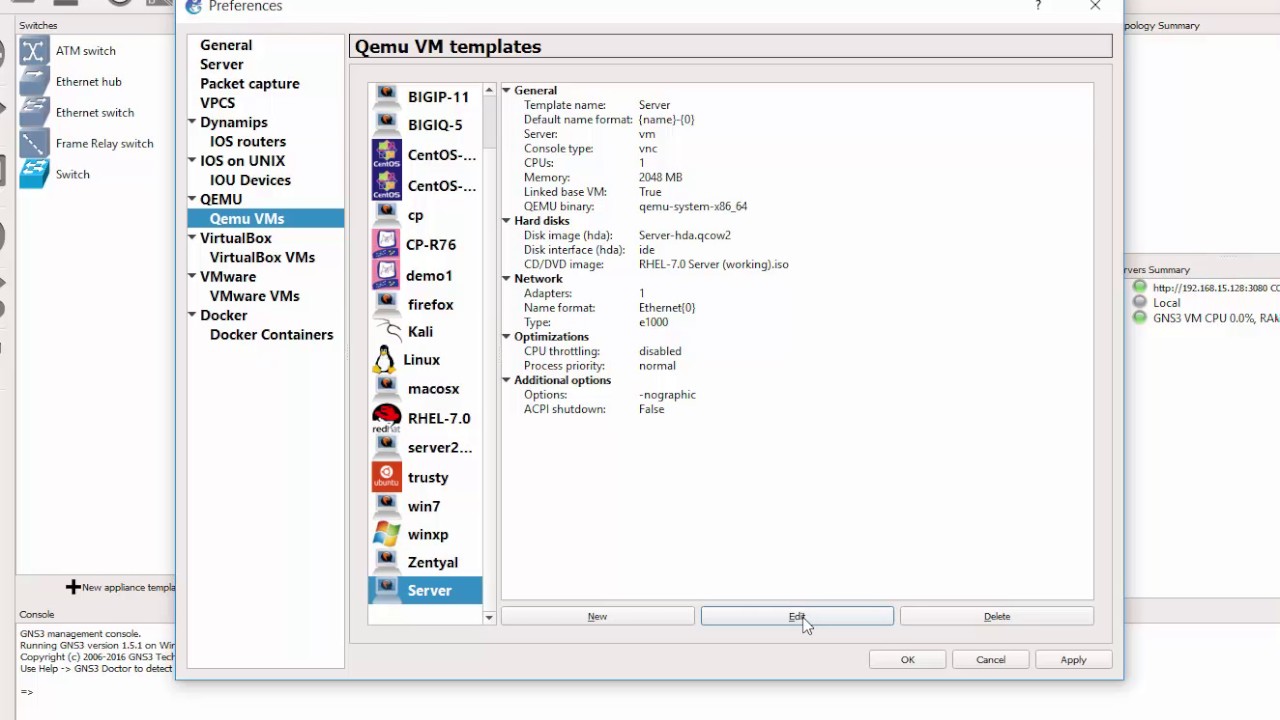Select the winxp Windows icon
The image size is (1280, 720).
click(x=386, y=534)
